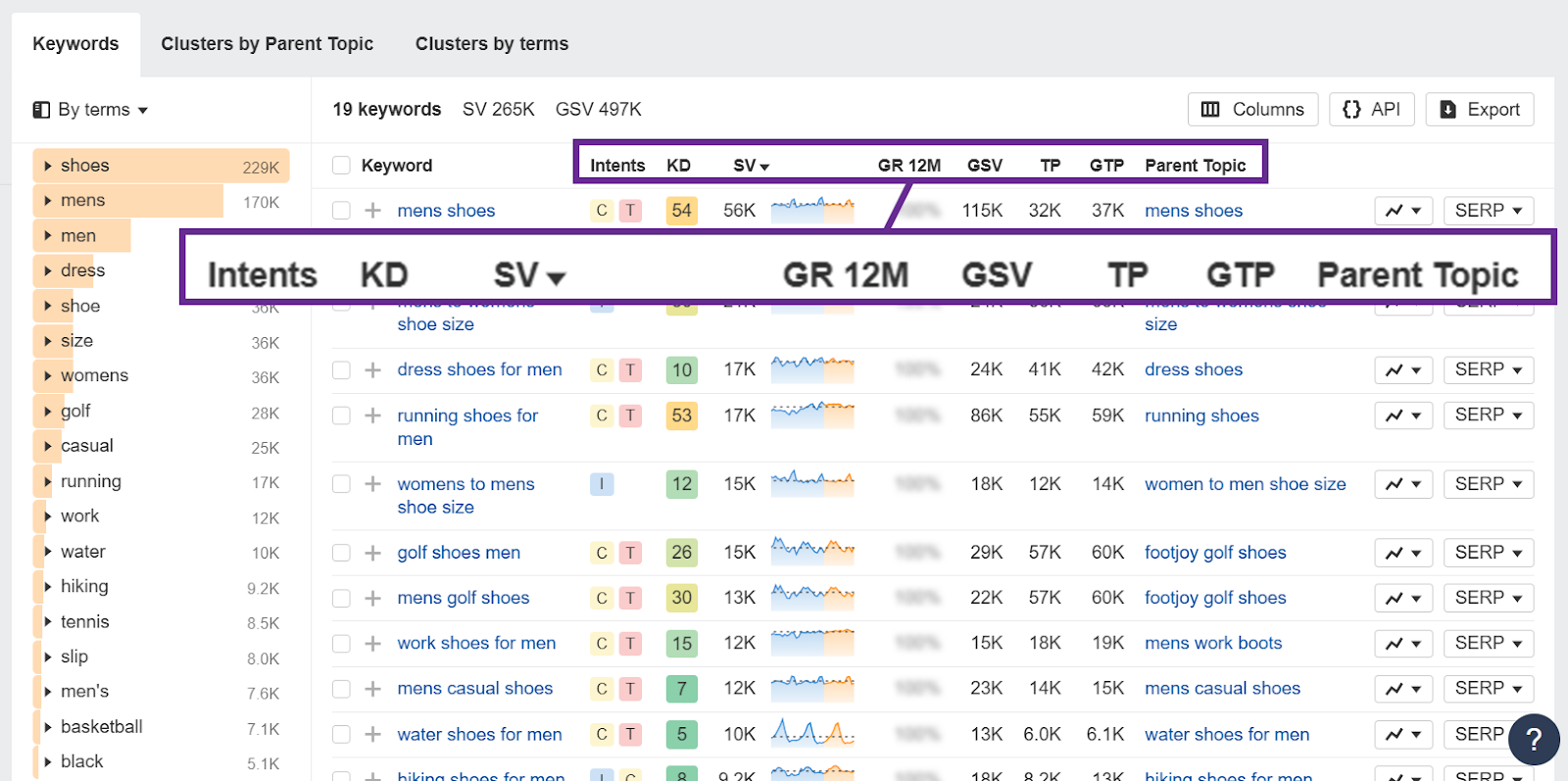This screenshot has height=781, width=1568.
Task: Switch to the Keywords tab
Action: point(75,44)
